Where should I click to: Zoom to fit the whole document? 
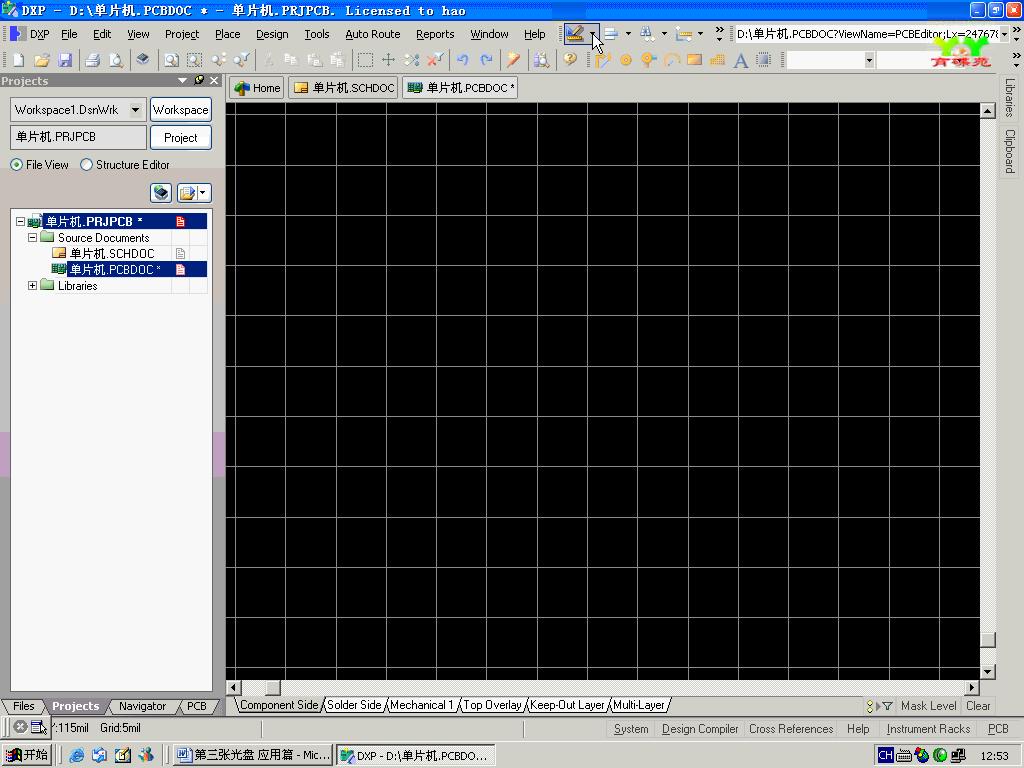171,60
